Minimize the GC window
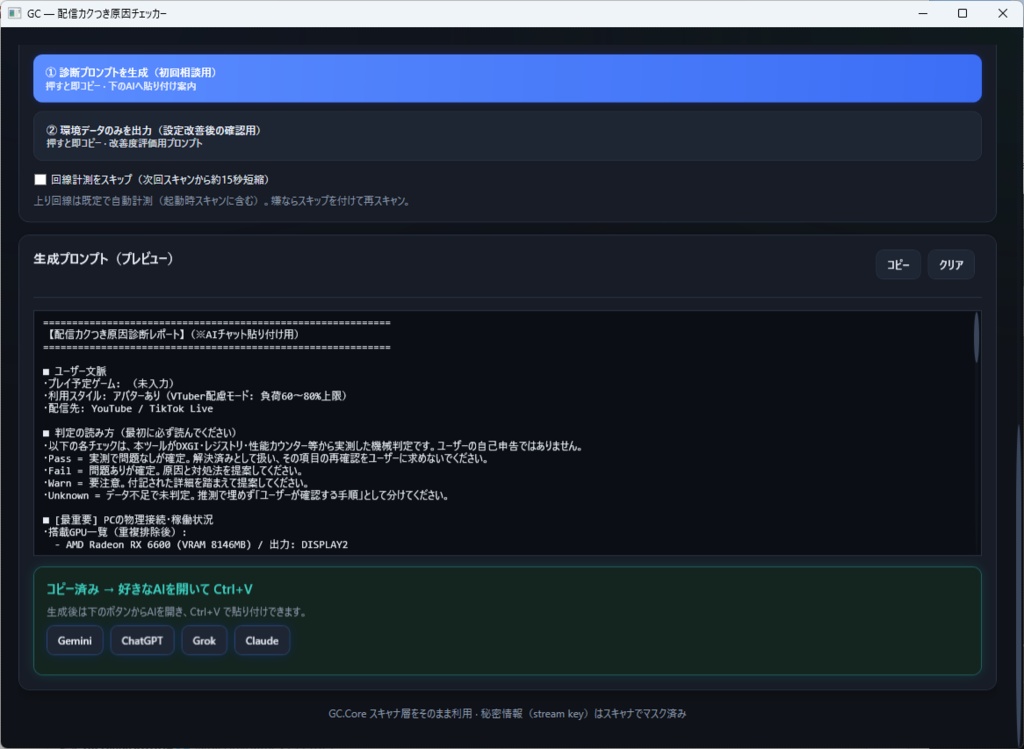The width and height of the screenshot is (1024, 749). pos(923,13)
